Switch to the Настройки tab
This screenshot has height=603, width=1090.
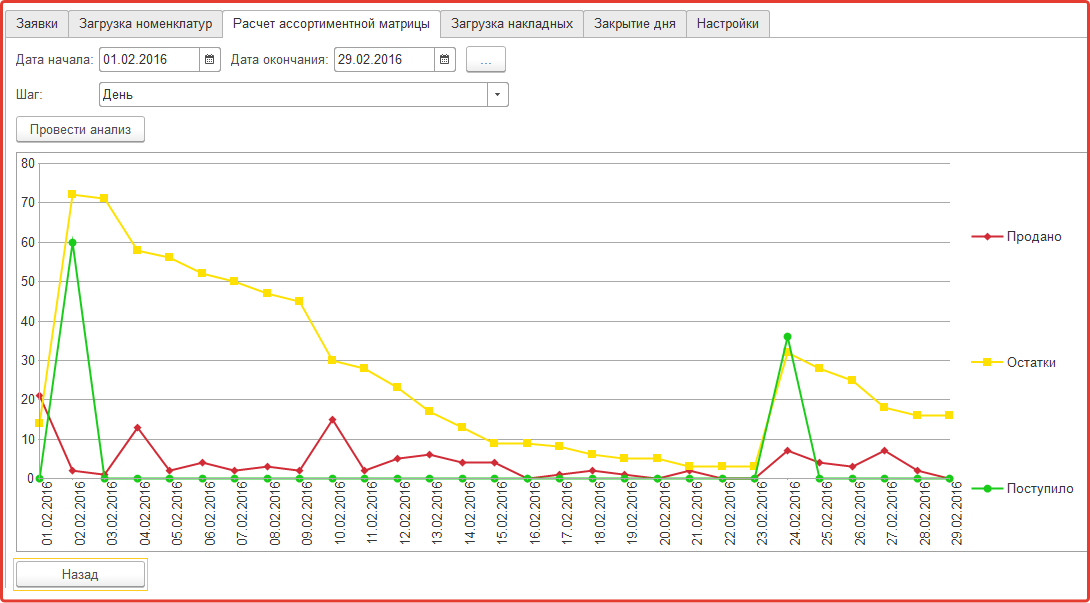(x=728, y=24)
